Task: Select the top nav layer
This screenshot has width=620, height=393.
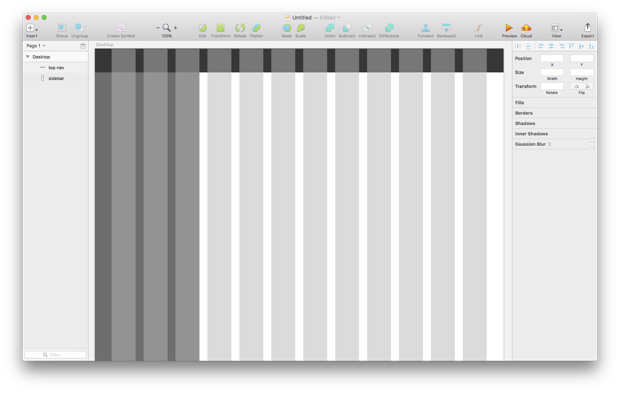Action: (56, 68)
